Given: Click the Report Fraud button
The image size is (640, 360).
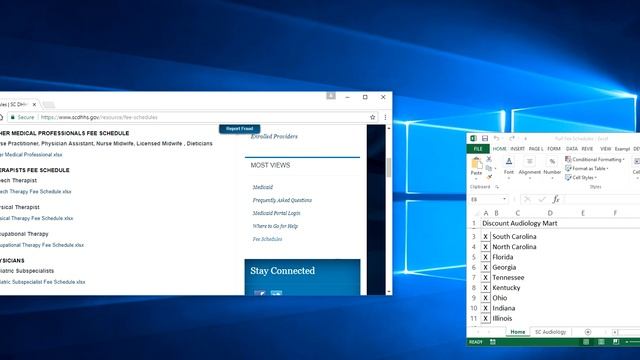Looking at the screenshot, I should click(240, 129).
